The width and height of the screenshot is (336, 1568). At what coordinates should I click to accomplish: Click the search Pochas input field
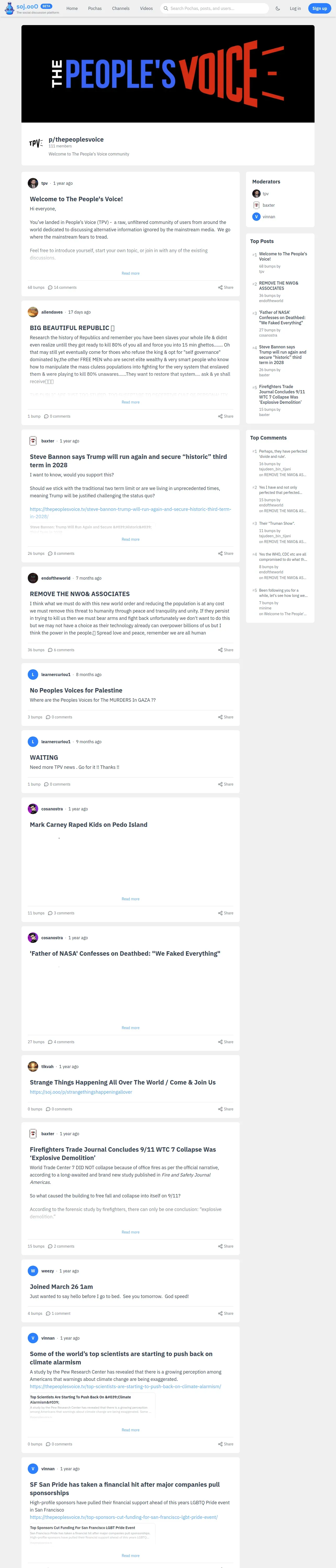tap(214, 9)
